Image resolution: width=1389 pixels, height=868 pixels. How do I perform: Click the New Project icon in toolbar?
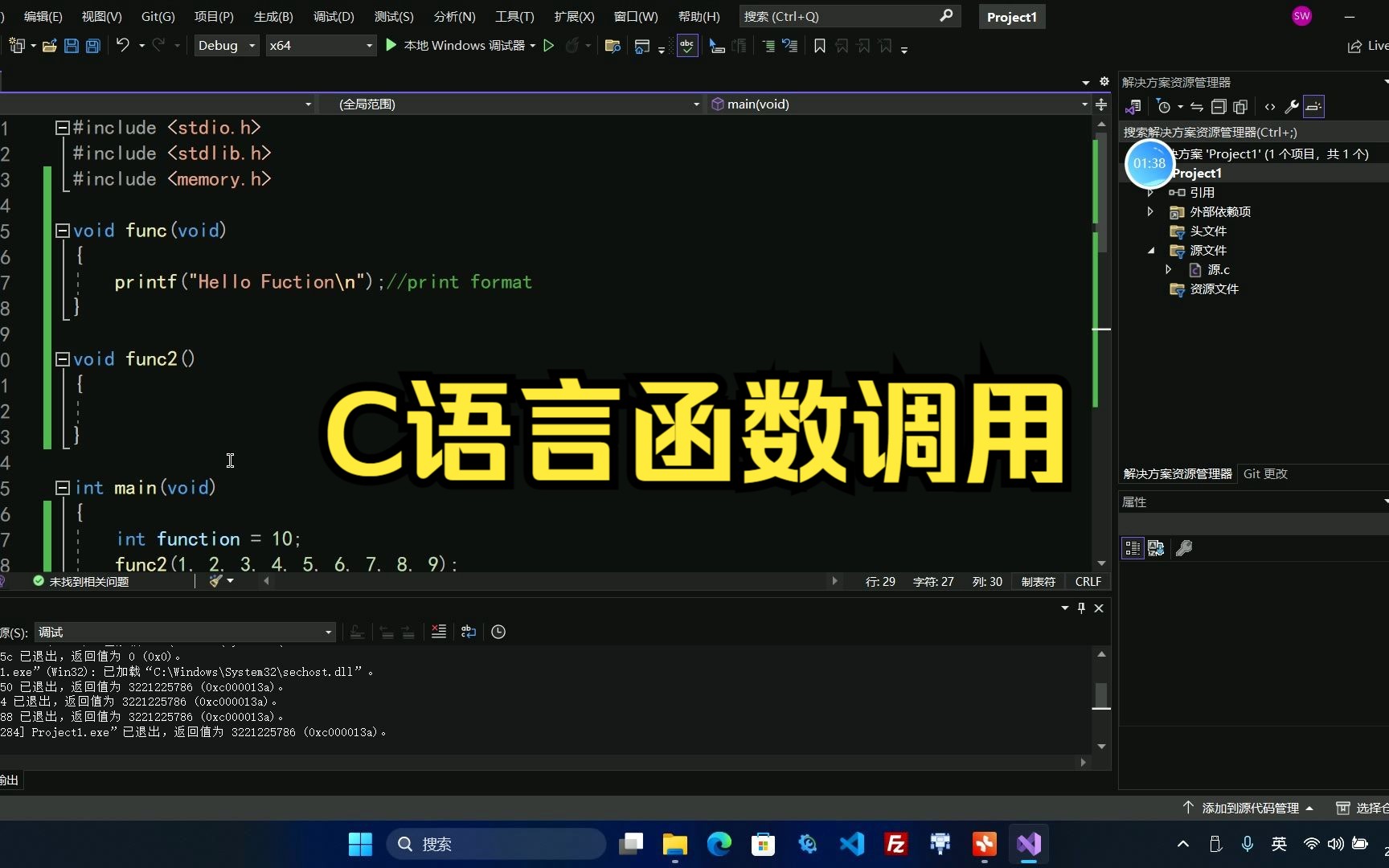(x=17, y=46)
